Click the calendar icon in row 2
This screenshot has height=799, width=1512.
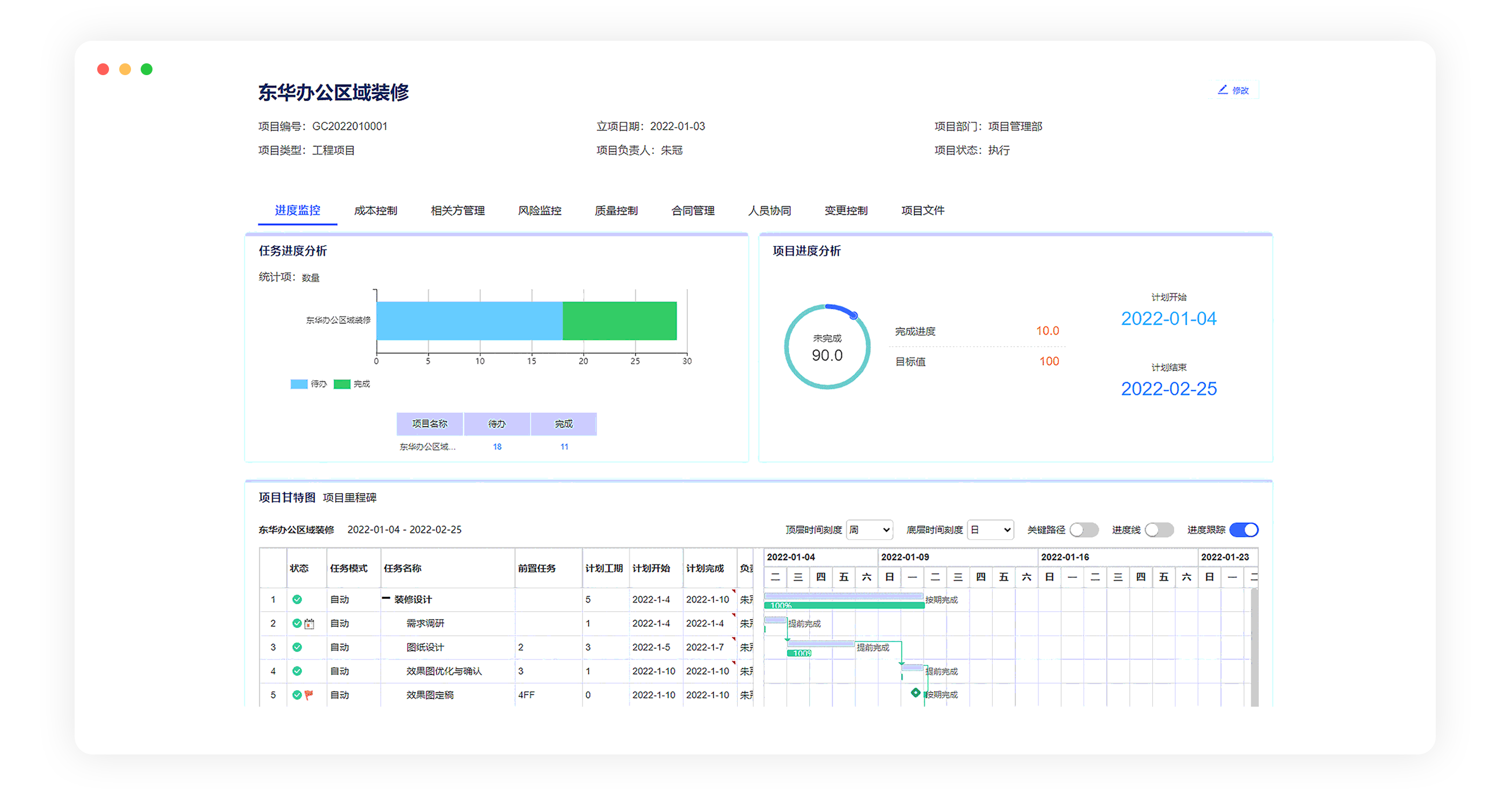[x=309, y=624]
